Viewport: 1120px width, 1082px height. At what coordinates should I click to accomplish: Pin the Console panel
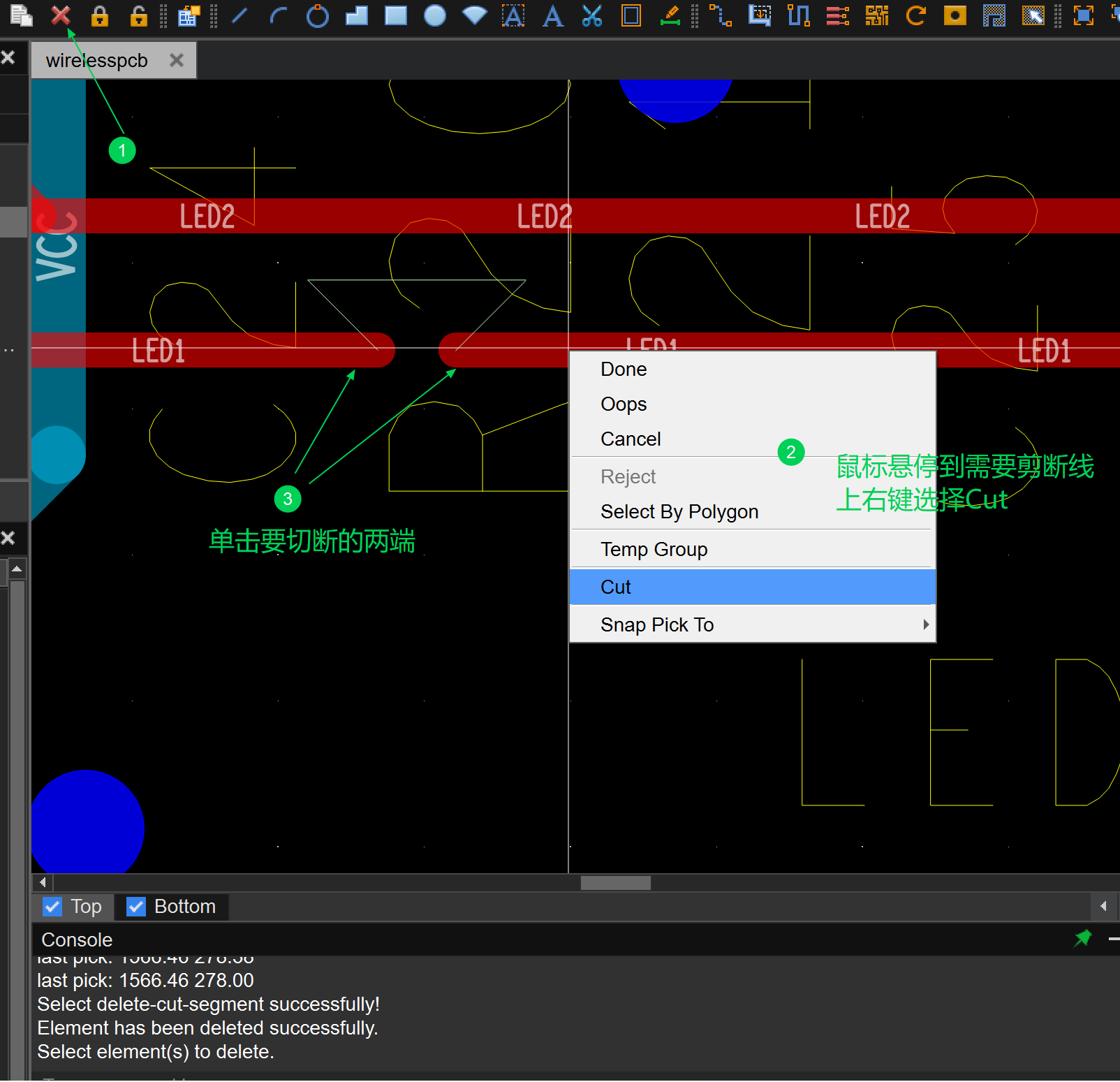[x=1082, y=938]
